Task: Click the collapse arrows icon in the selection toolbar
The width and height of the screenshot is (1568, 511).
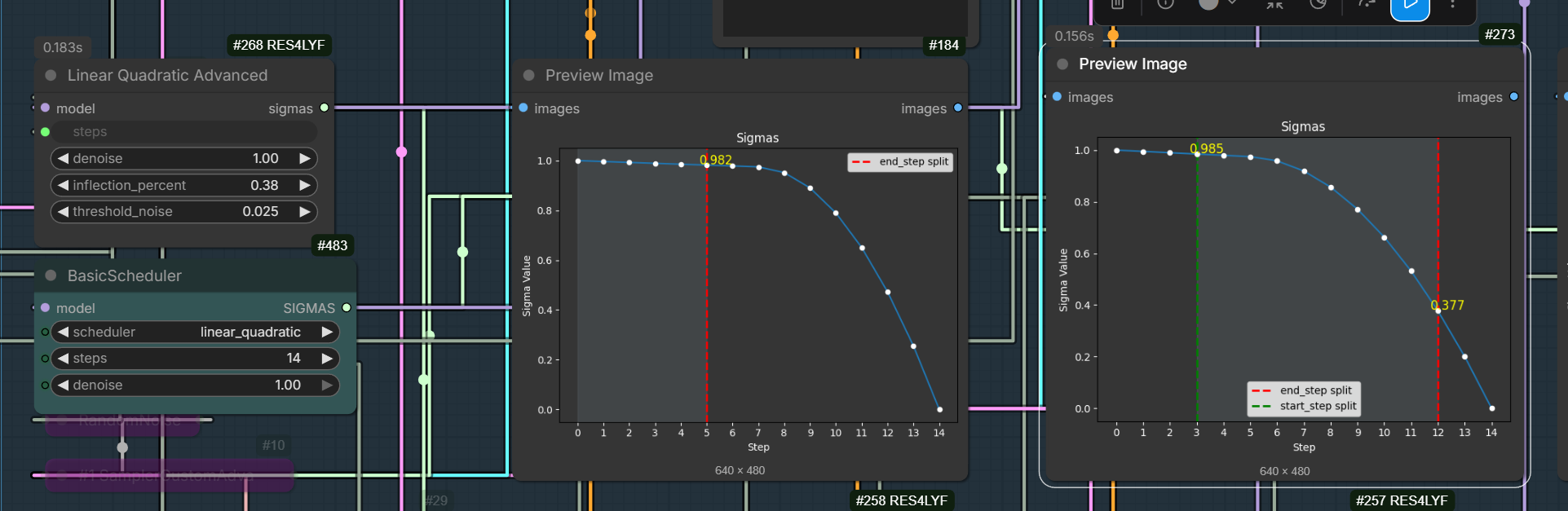Action: pyautogui.click(x=1274, y=4)
